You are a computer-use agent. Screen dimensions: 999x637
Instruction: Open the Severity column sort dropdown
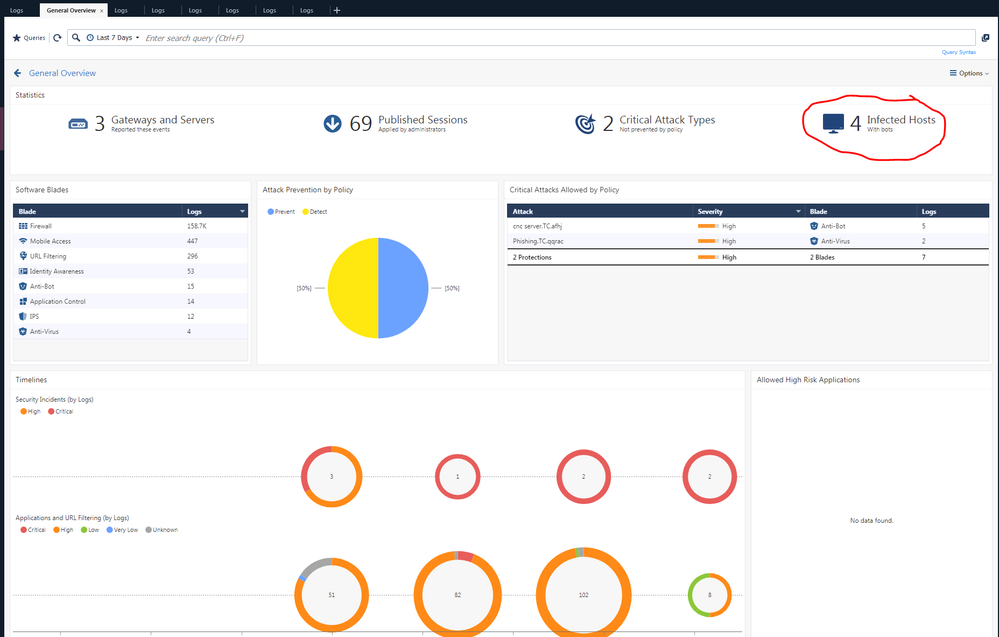tap(798, 211)
